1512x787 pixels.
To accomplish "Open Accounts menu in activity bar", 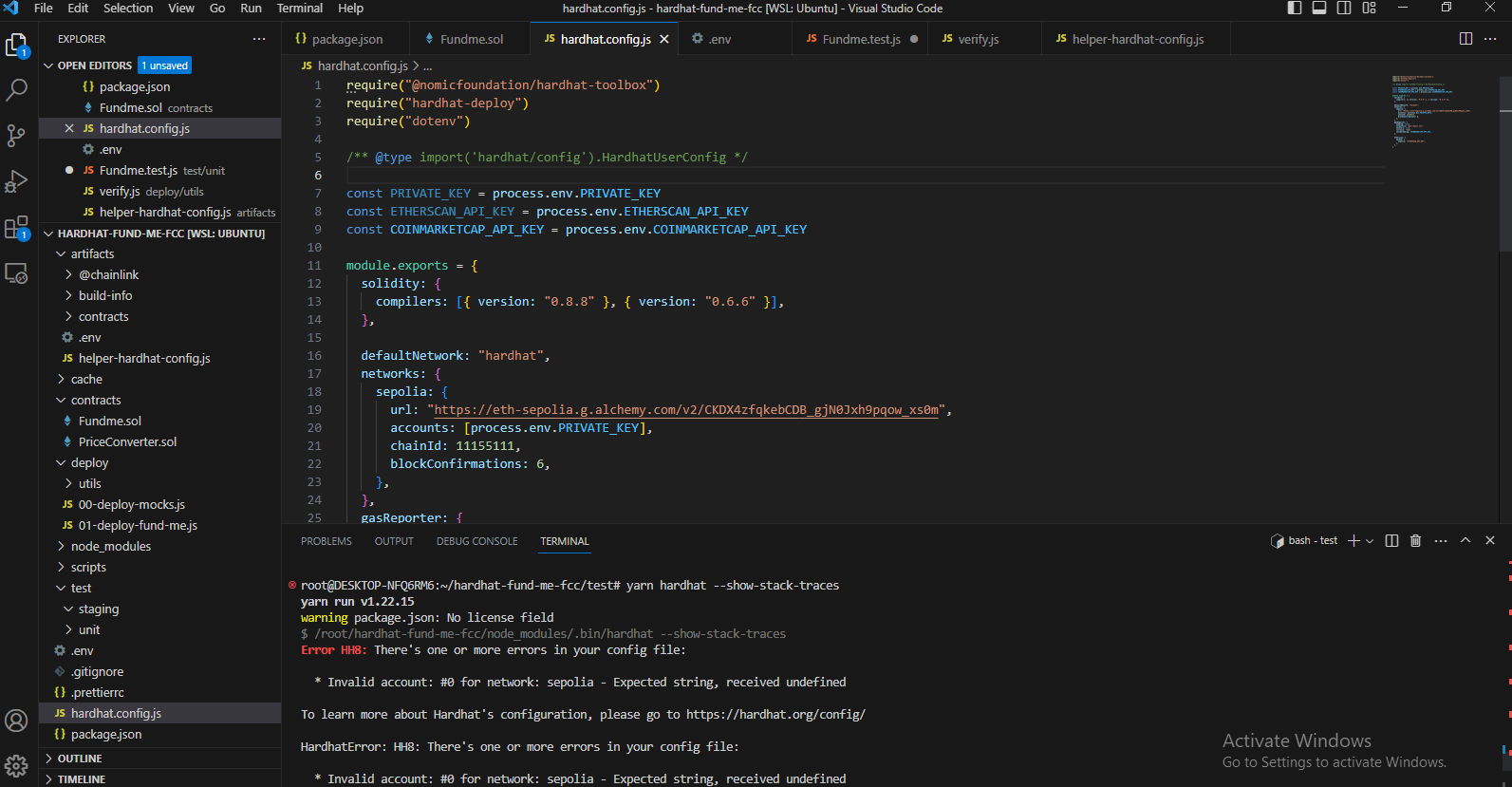I will click(x=17, y=721).
